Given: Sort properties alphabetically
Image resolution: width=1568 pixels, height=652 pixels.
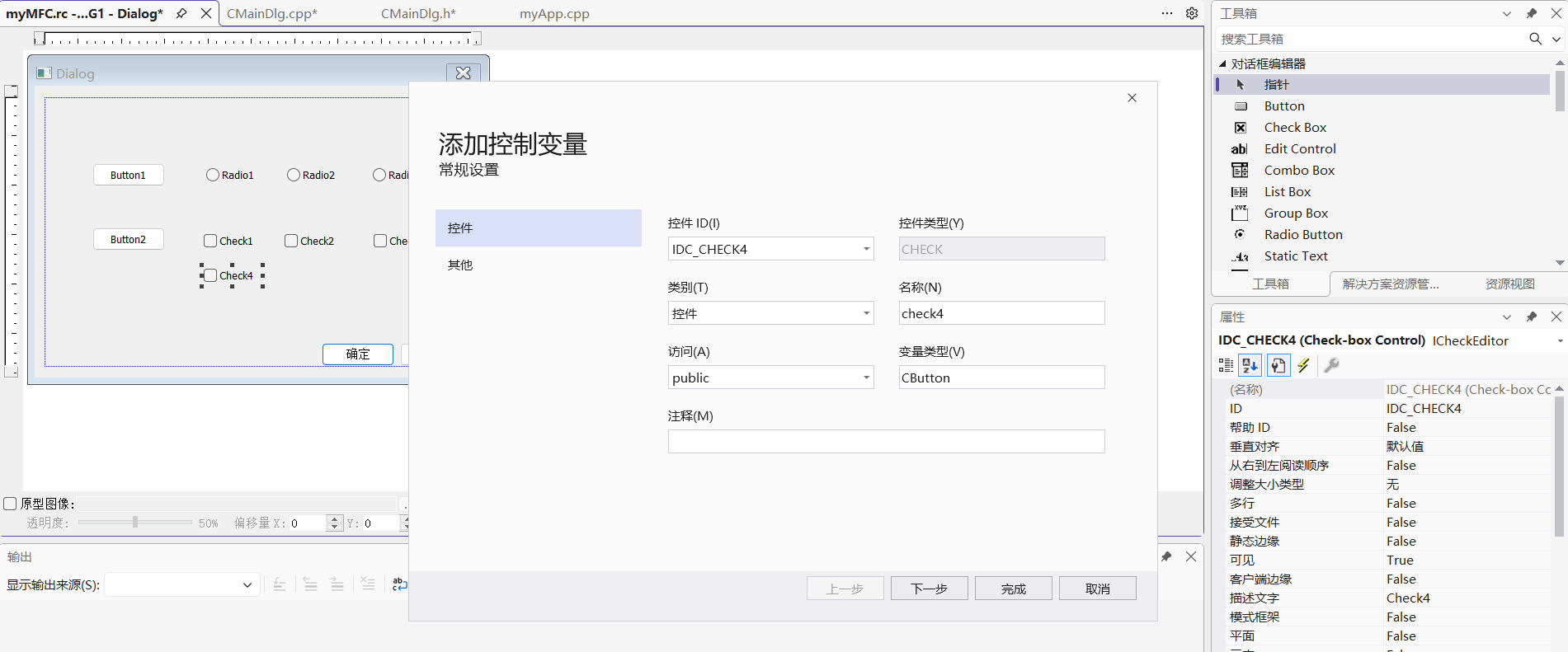Looking at the screenshot, I should click(1250, 365).
